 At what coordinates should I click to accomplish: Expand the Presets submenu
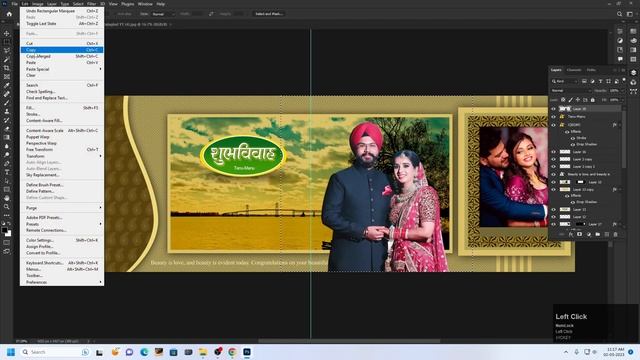[62, 224]
